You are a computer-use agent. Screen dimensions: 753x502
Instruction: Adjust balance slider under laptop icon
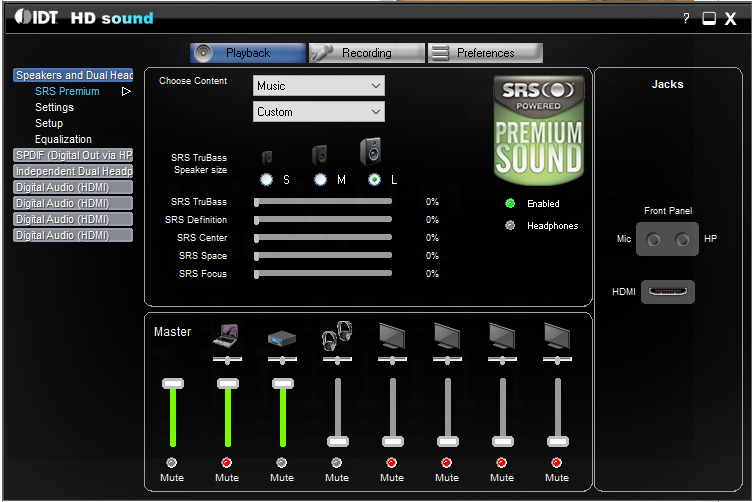click(x=228, y=359)
